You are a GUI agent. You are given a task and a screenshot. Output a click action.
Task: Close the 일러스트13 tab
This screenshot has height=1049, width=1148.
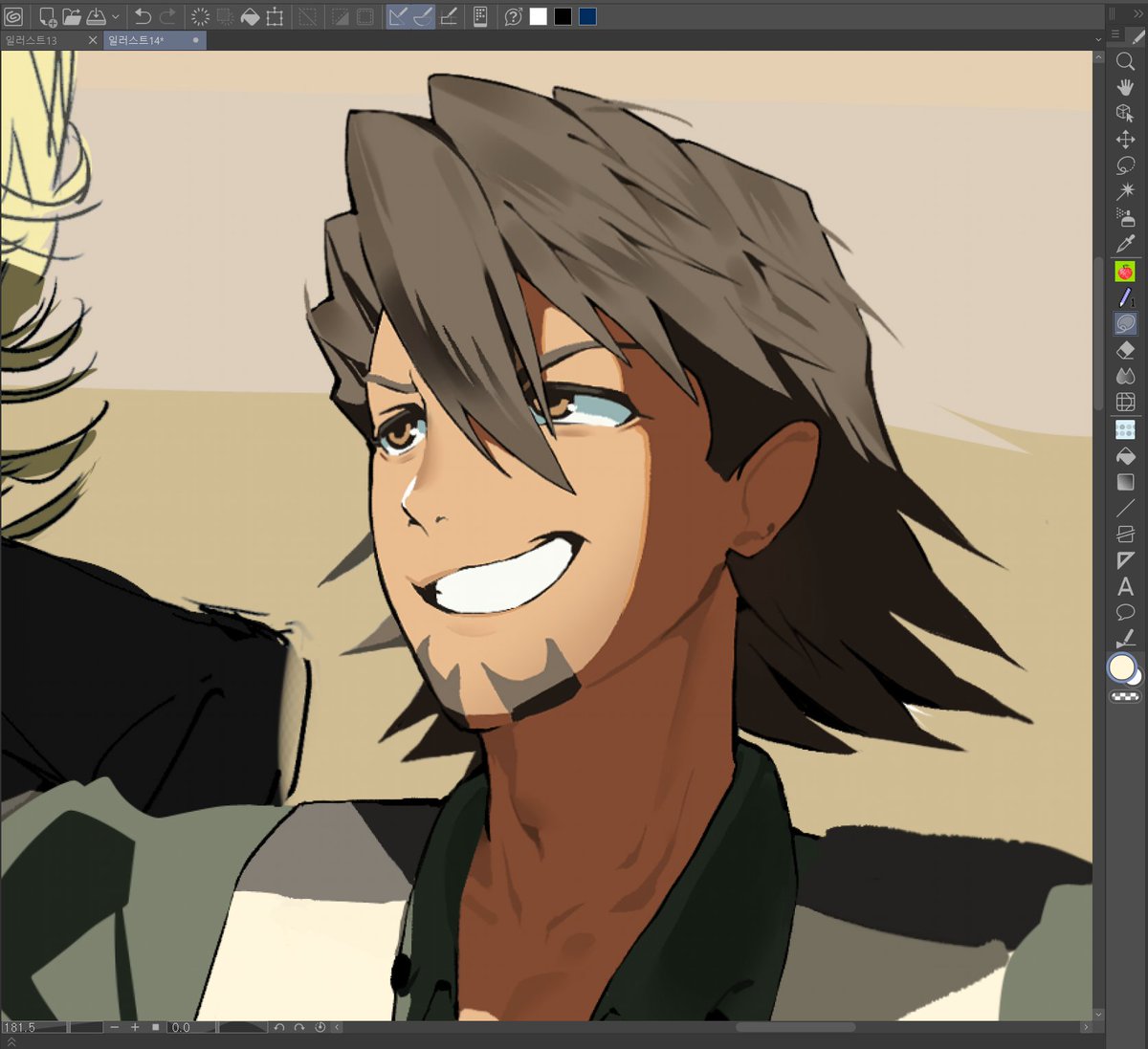click(x=93, y=40)
